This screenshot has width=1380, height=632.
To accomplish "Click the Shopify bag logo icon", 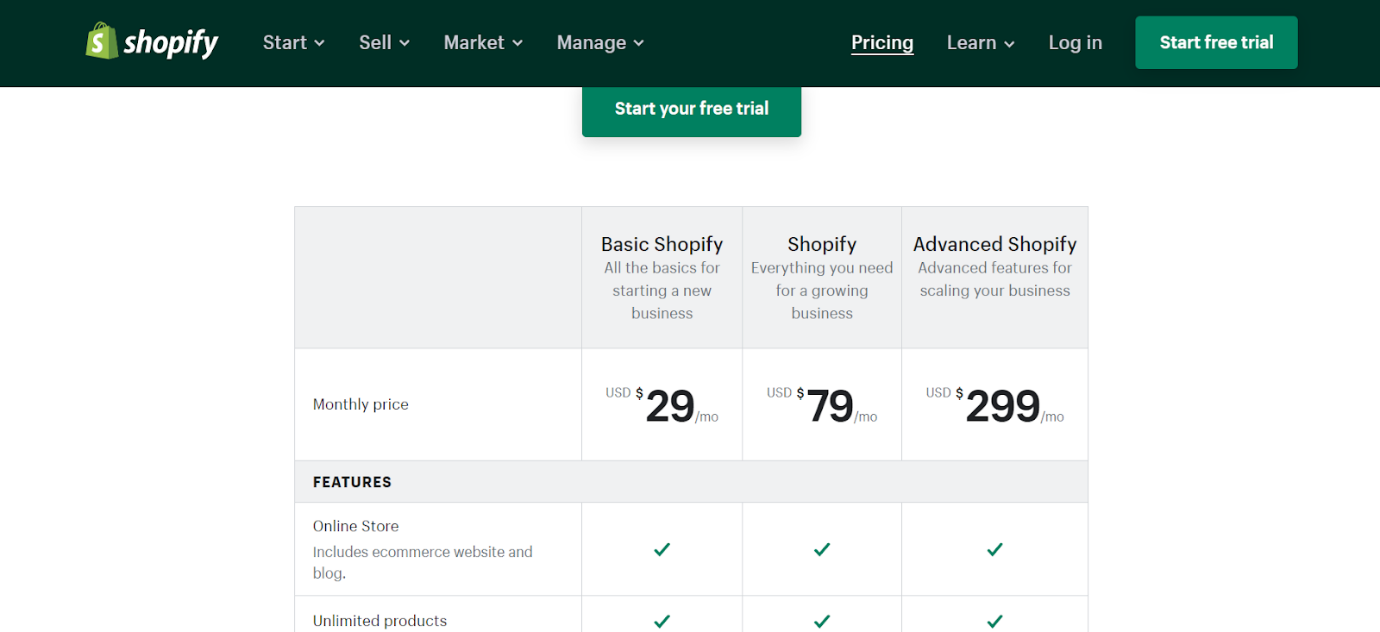I will click(102, 41).
